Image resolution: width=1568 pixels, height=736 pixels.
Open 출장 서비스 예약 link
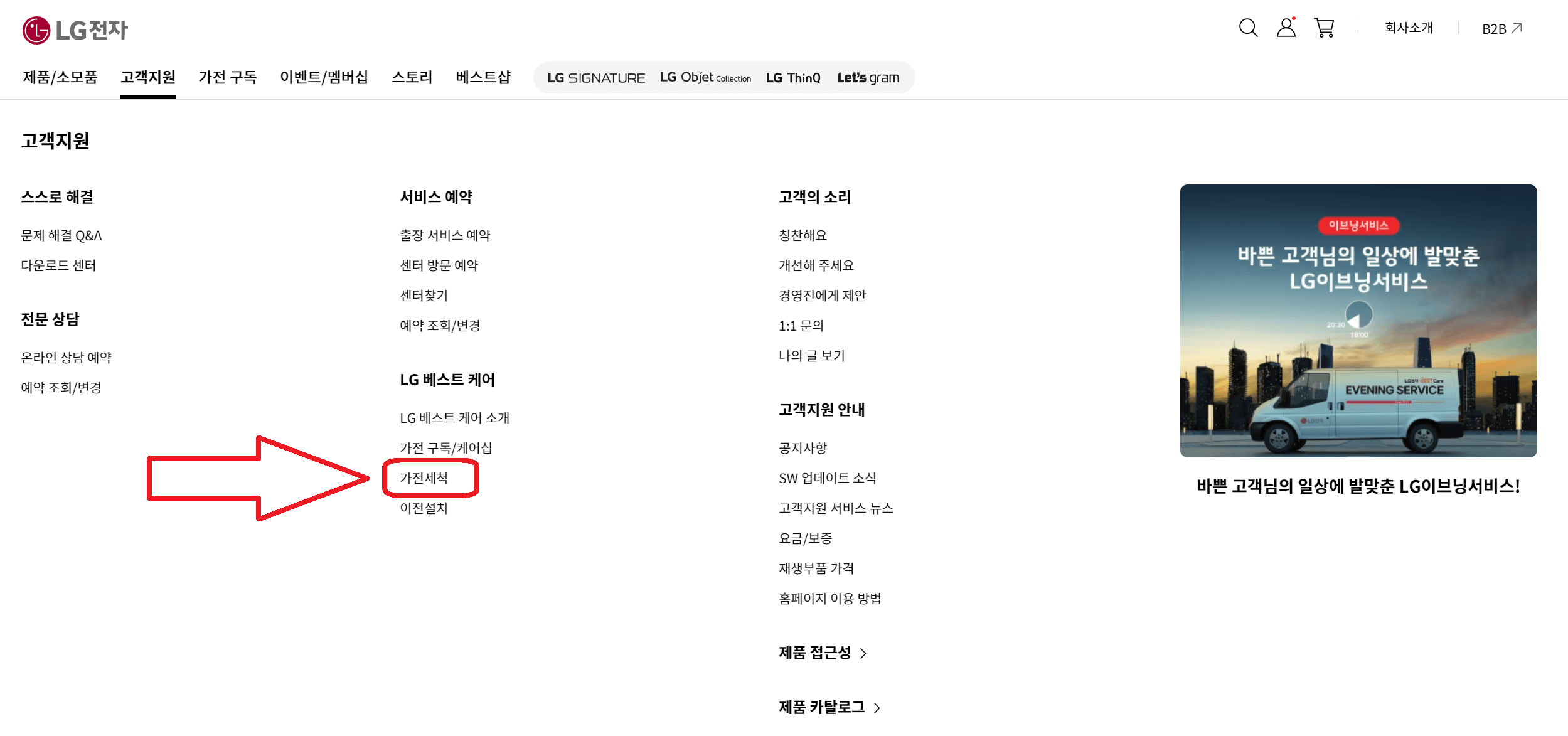click(x=445, y=235)
